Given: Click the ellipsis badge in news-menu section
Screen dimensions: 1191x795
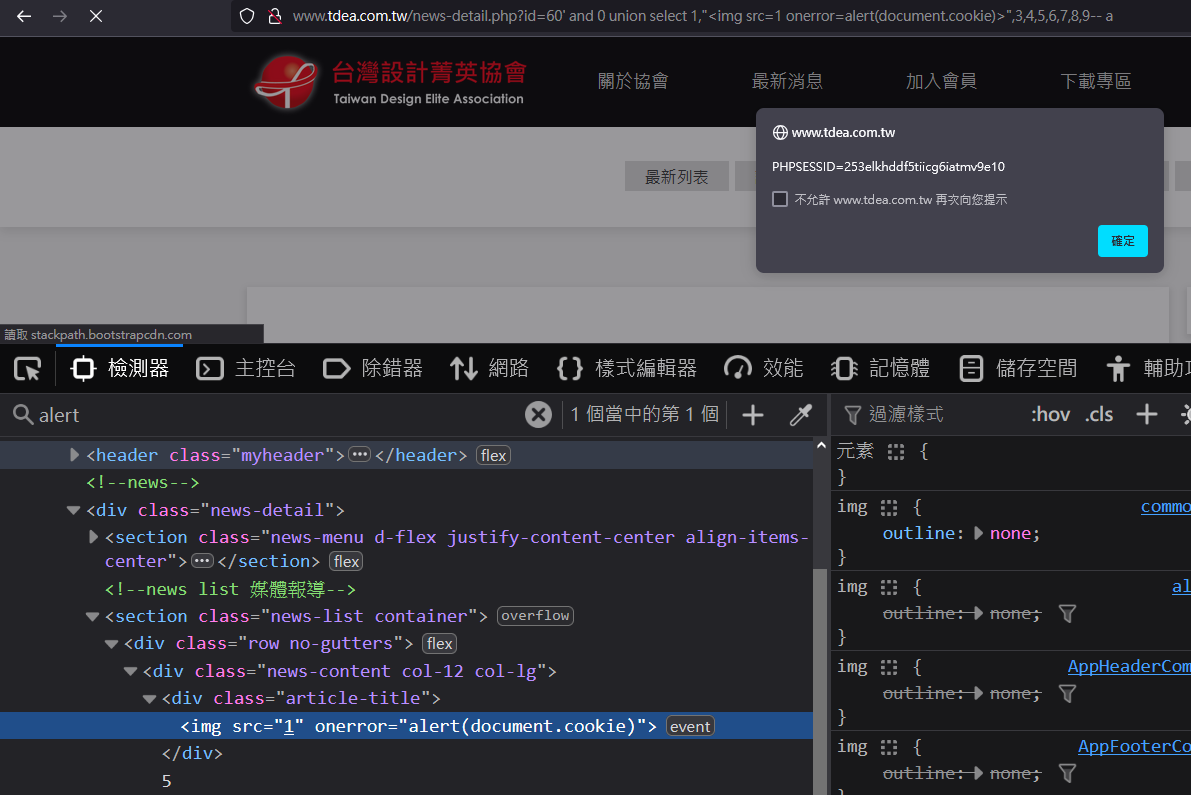Looking at the screenshot, I should point(202,561).
